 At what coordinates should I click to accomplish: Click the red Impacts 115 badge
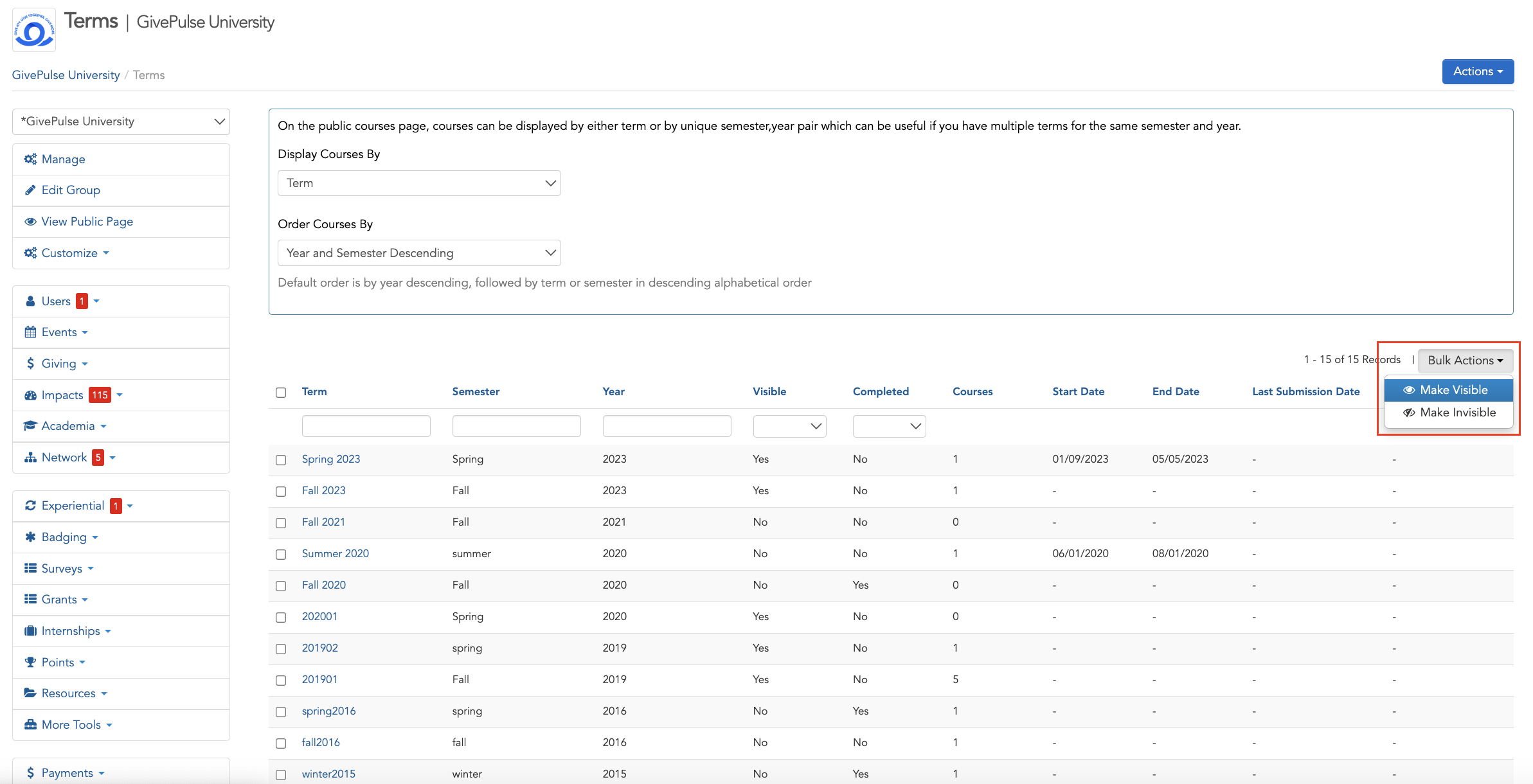(x=100, y=395)
